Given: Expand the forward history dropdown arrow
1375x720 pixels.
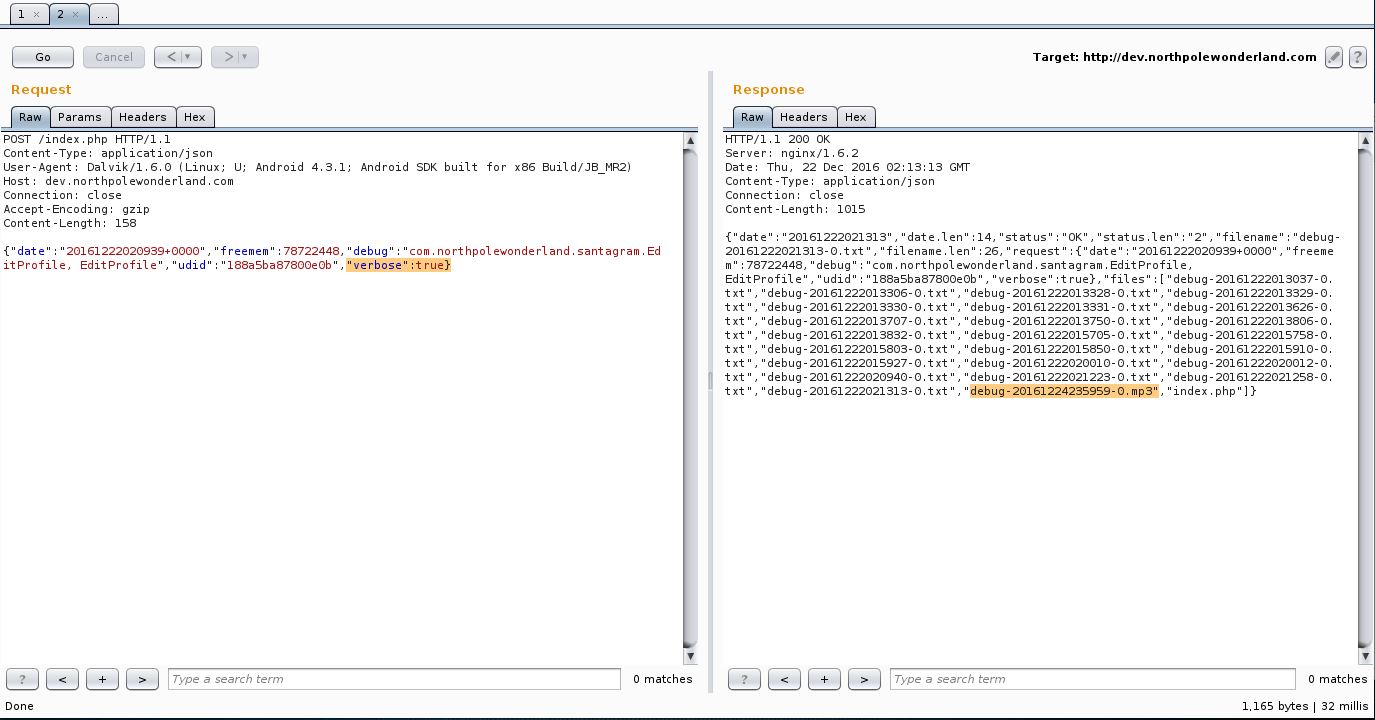Looking at the screenshot, I should point(245,57).
